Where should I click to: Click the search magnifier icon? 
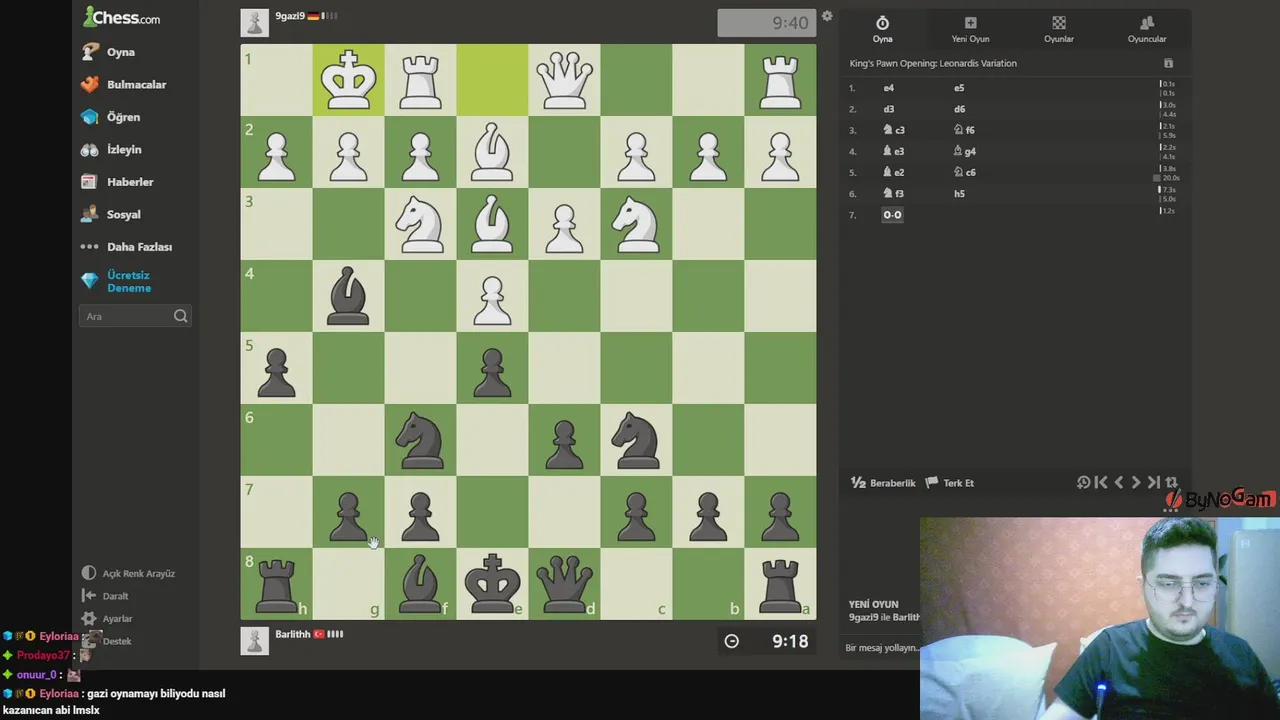click(x=180, y=316)
